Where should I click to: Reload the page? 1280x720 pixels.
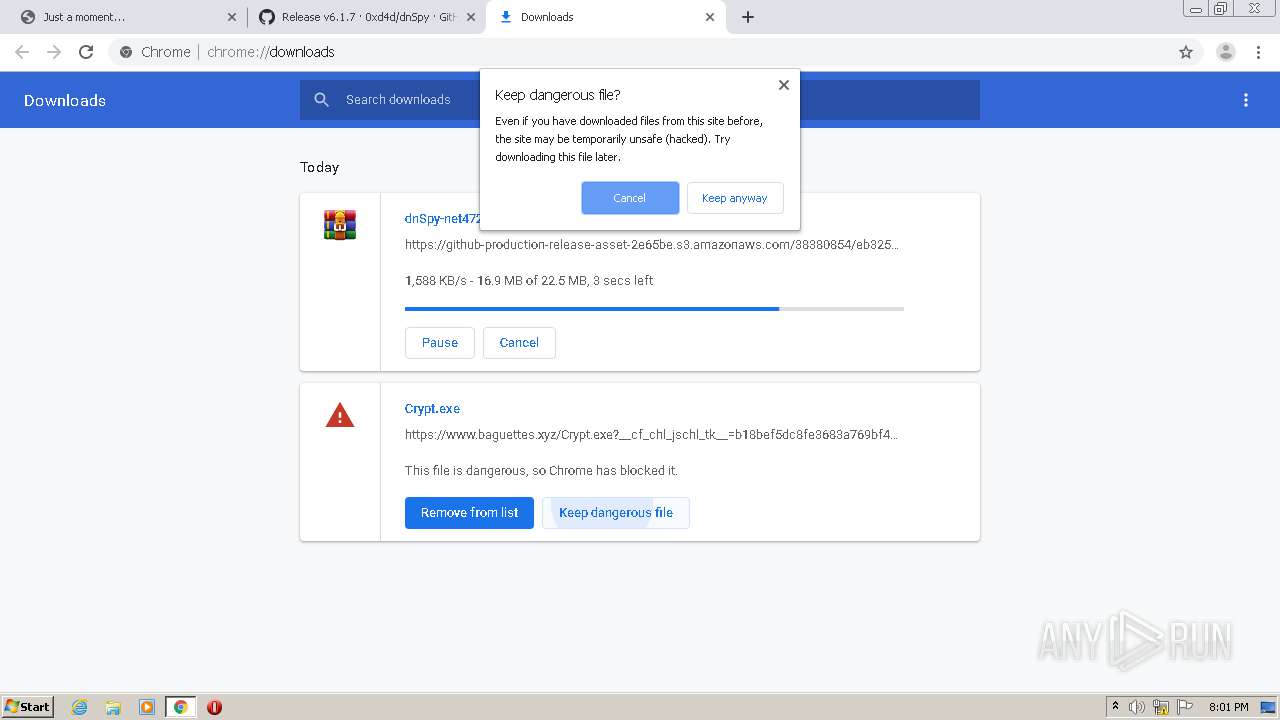[x=86, y=52]
